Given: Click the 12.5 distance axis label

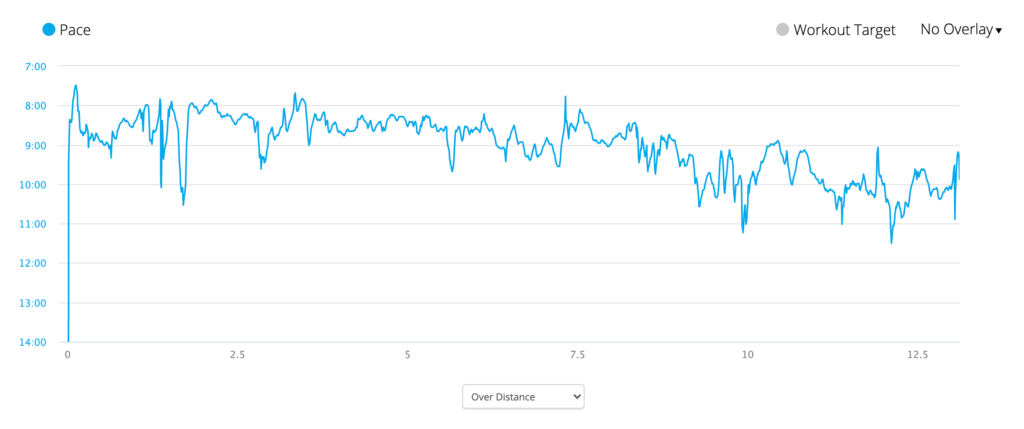Looking at the screenshot, I should [918, 355].
